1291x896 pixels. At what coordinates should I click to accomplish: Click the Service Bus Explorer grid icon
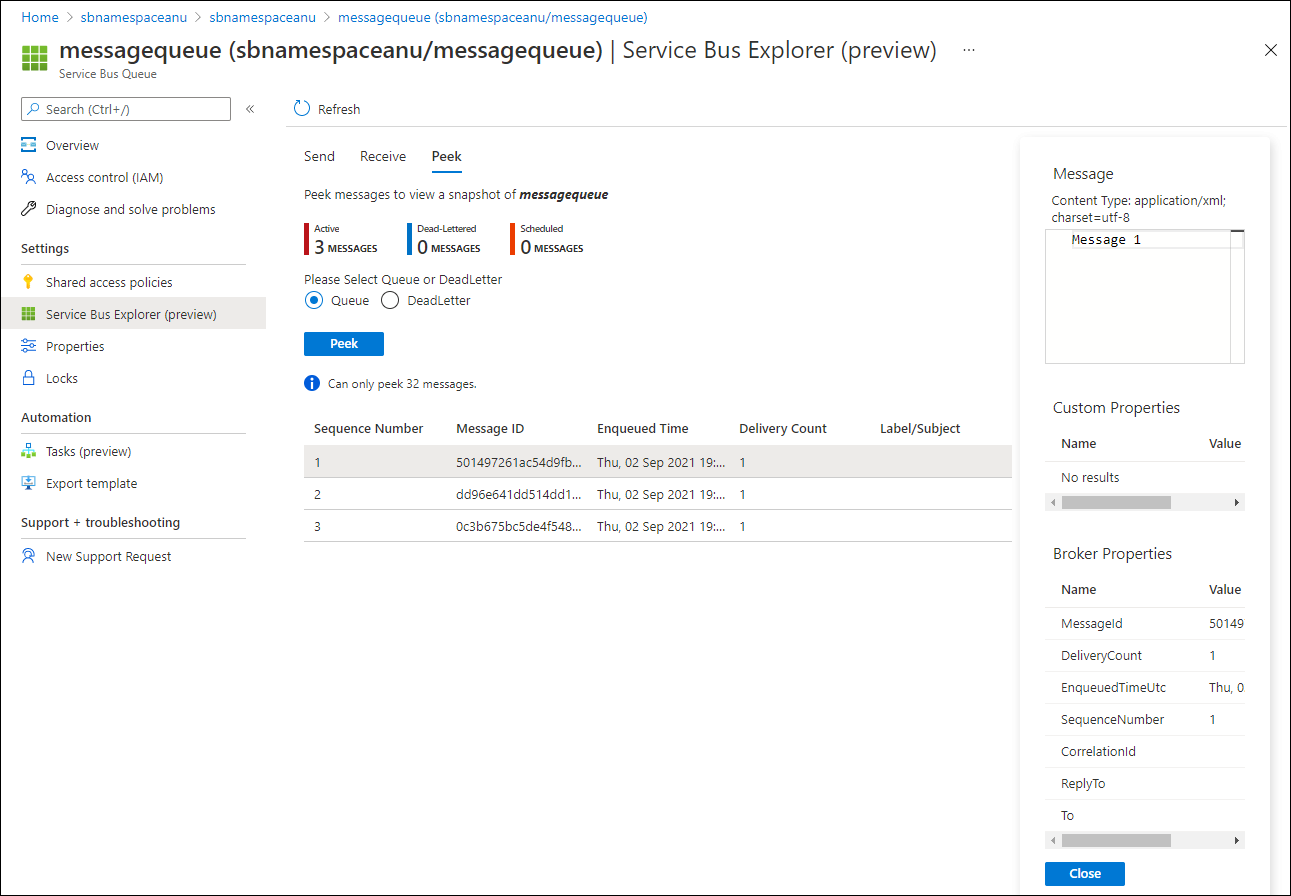[x=29, y=314]
